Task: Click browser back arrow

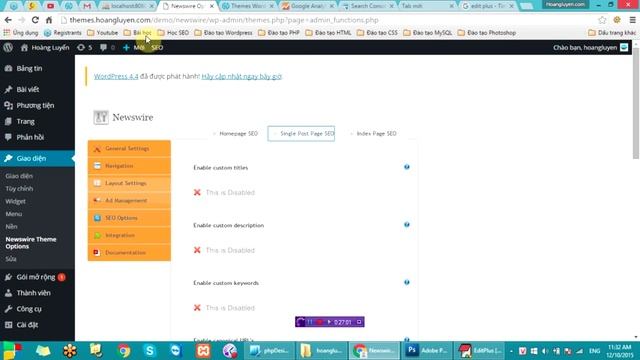Action: click(8, 20)
